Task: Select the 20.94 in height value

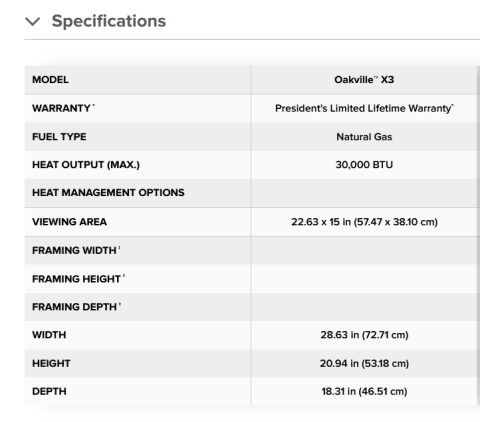Action: click(x=364, y=363)
